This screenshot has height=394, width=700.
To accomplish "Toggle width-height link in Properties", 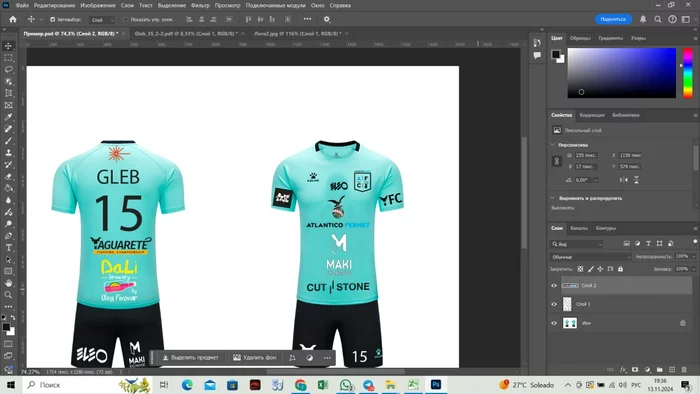I will click(x=557, y=161).
